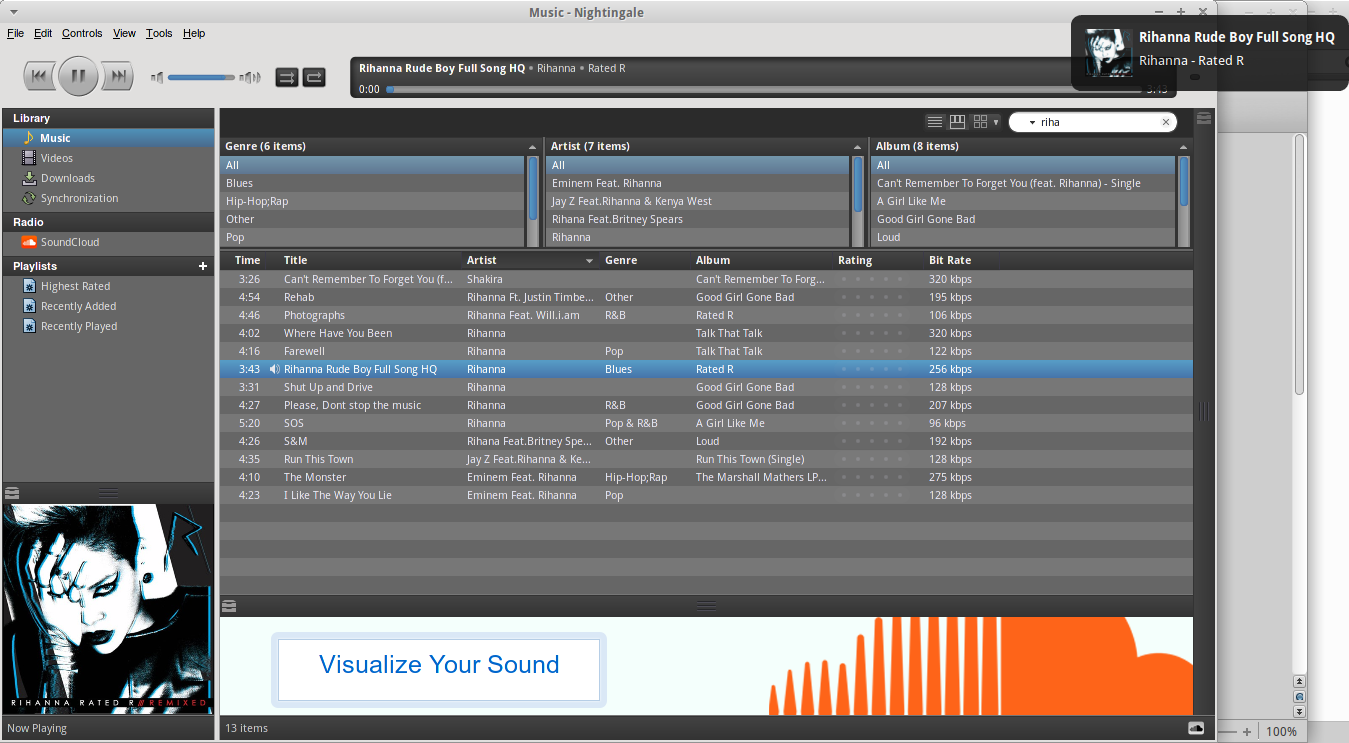Adjust the volume slider
This screenshot has height=743, width=1349.
(x=201, y=77)
